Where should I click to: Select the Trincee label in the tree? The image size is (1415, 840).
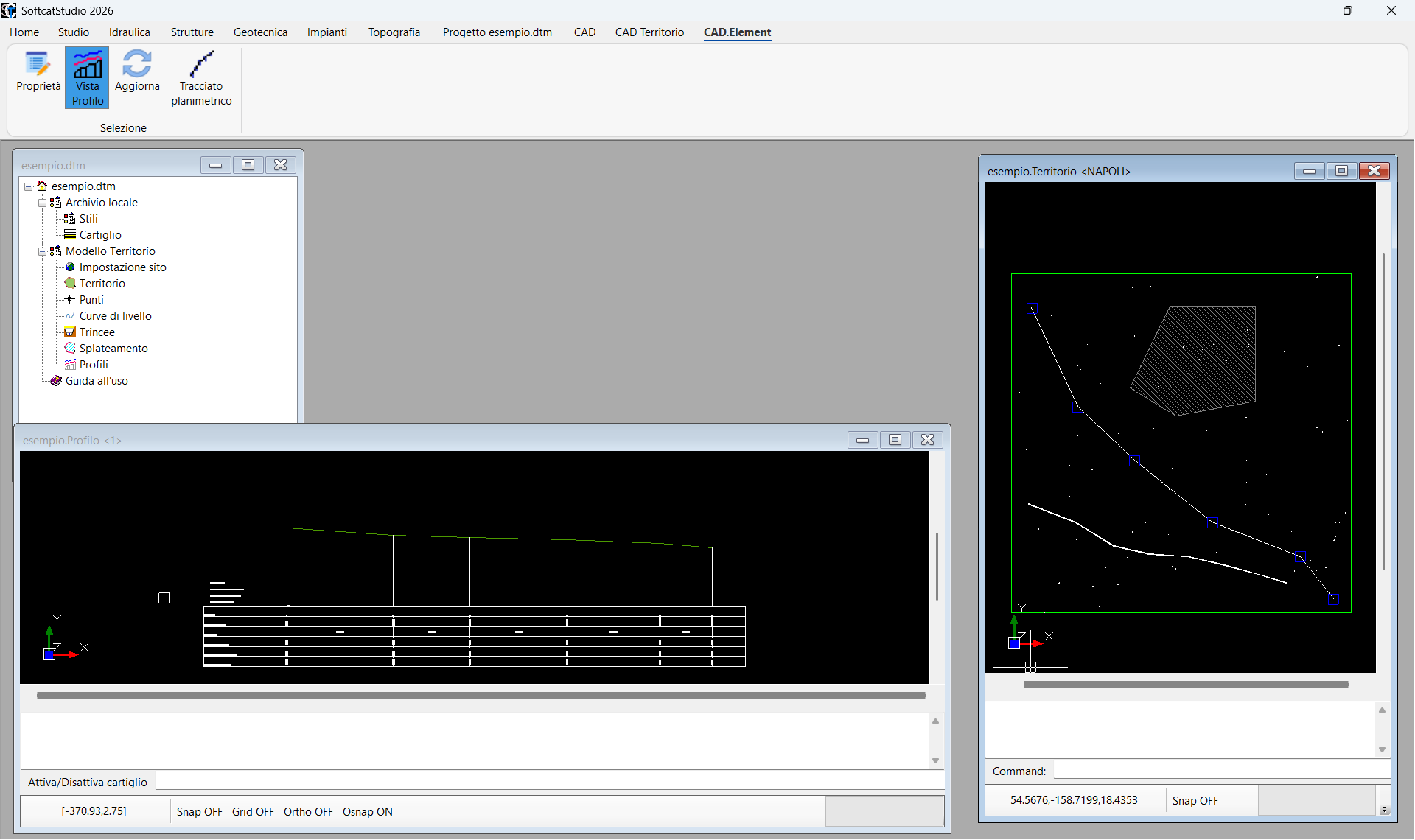point(97,332)
